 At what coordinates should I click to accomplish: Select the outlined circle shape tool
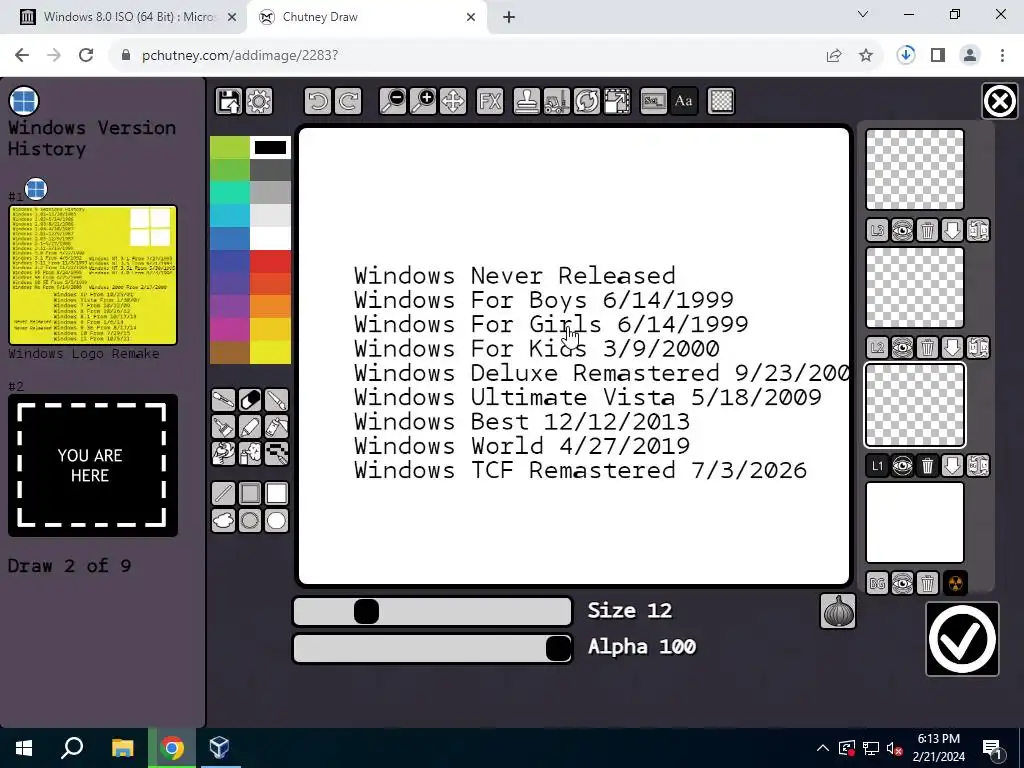(x=250, y=520)
